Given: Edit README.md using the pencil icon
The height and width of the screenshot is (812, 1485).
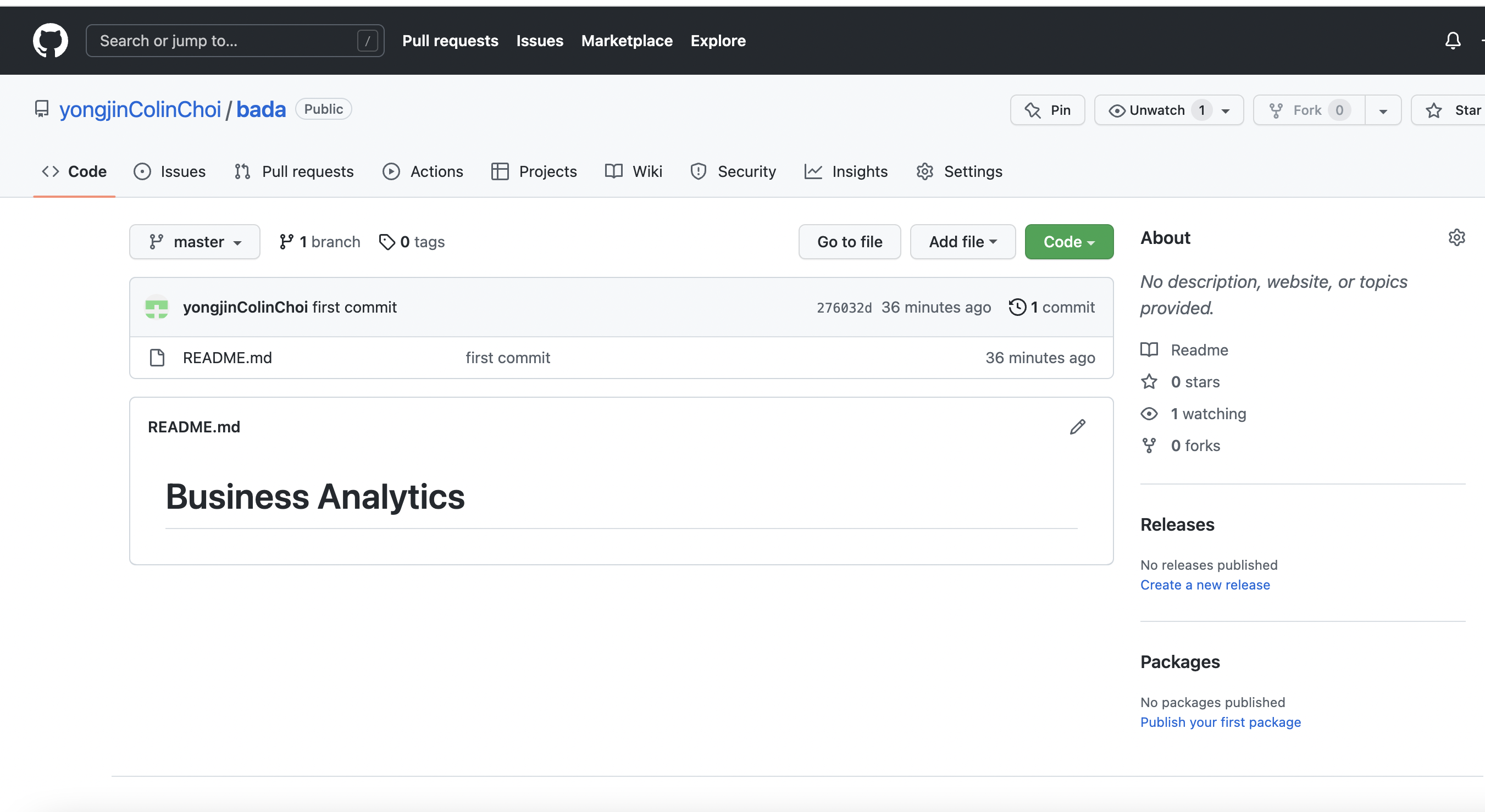Looking at the screenshot, I should (1077, 426).
